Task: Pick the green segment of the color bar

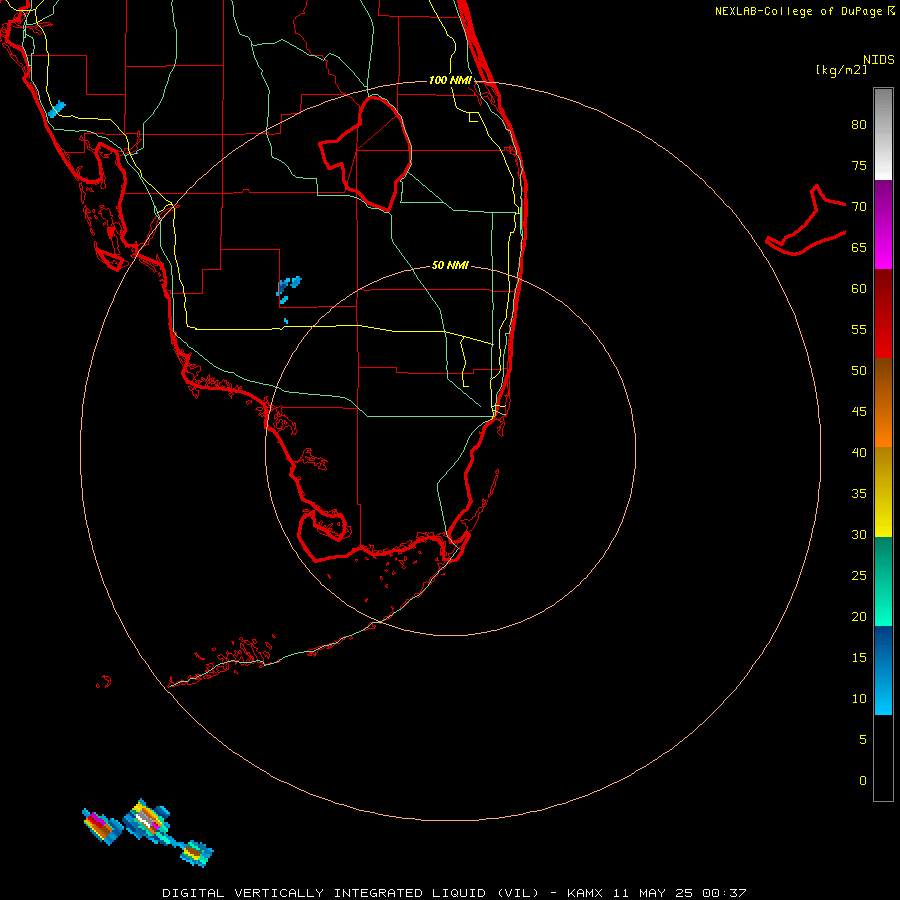Action: pos(883,581)
